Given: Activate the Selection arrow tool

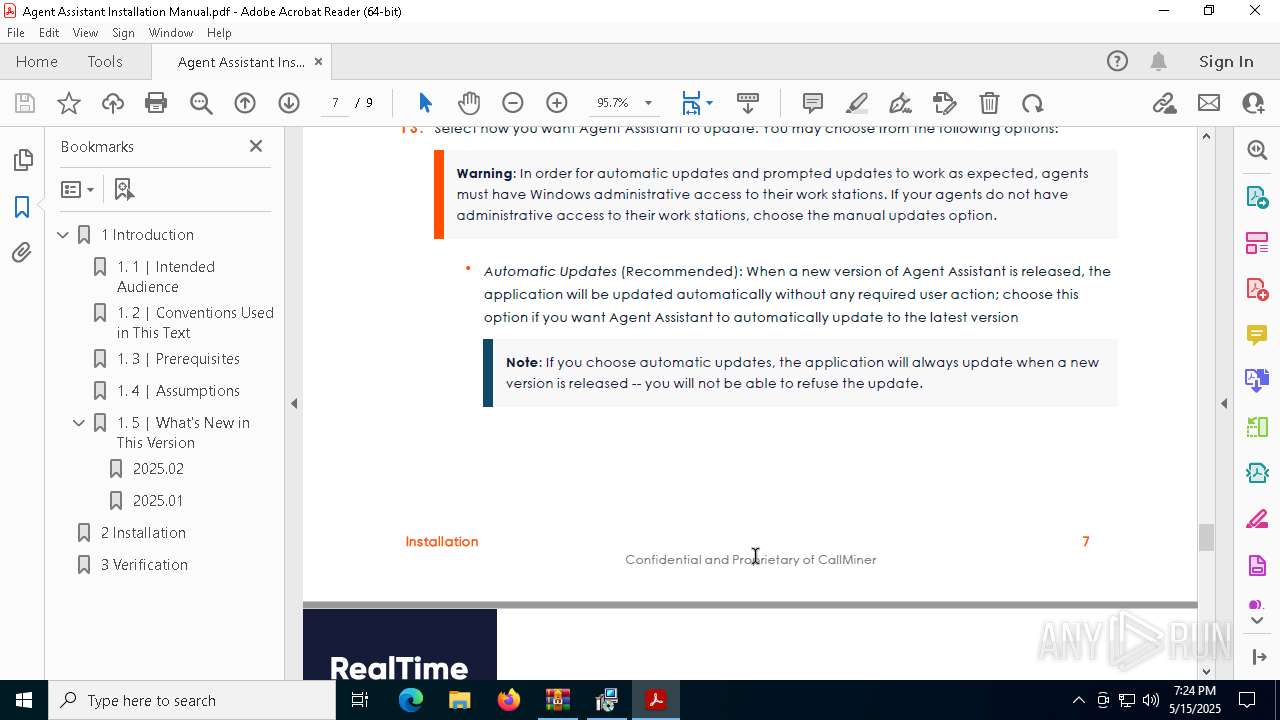Looking at the screenshot, I should pos(425,103).
